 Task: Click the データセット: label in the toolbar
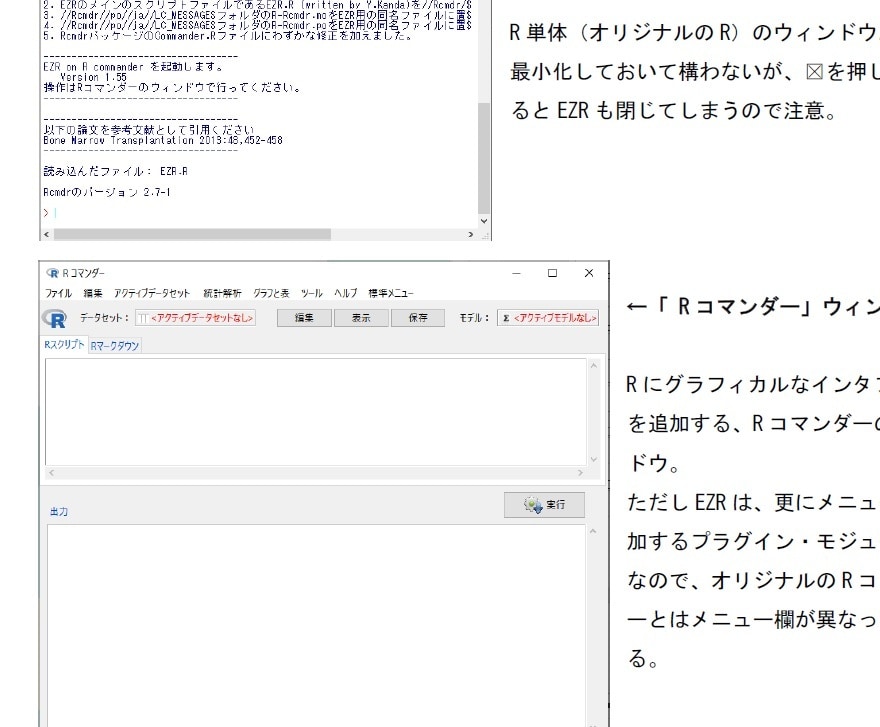click(104, 318)
